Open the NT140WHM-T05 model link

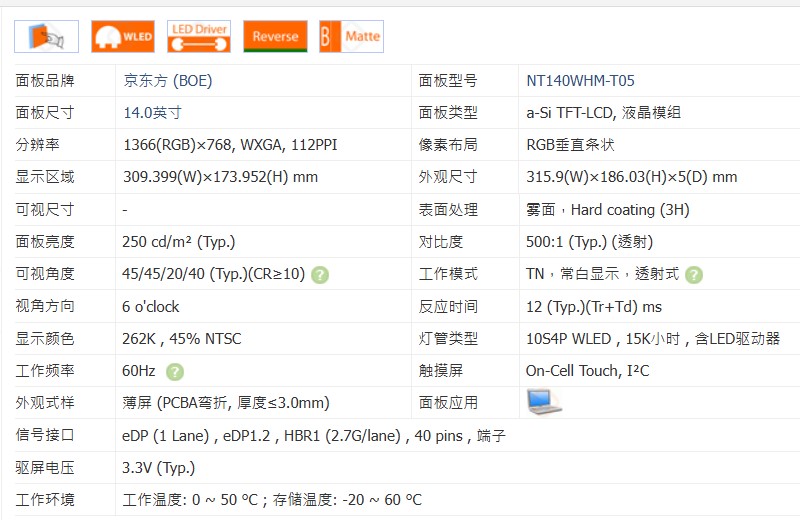(580, 81)
